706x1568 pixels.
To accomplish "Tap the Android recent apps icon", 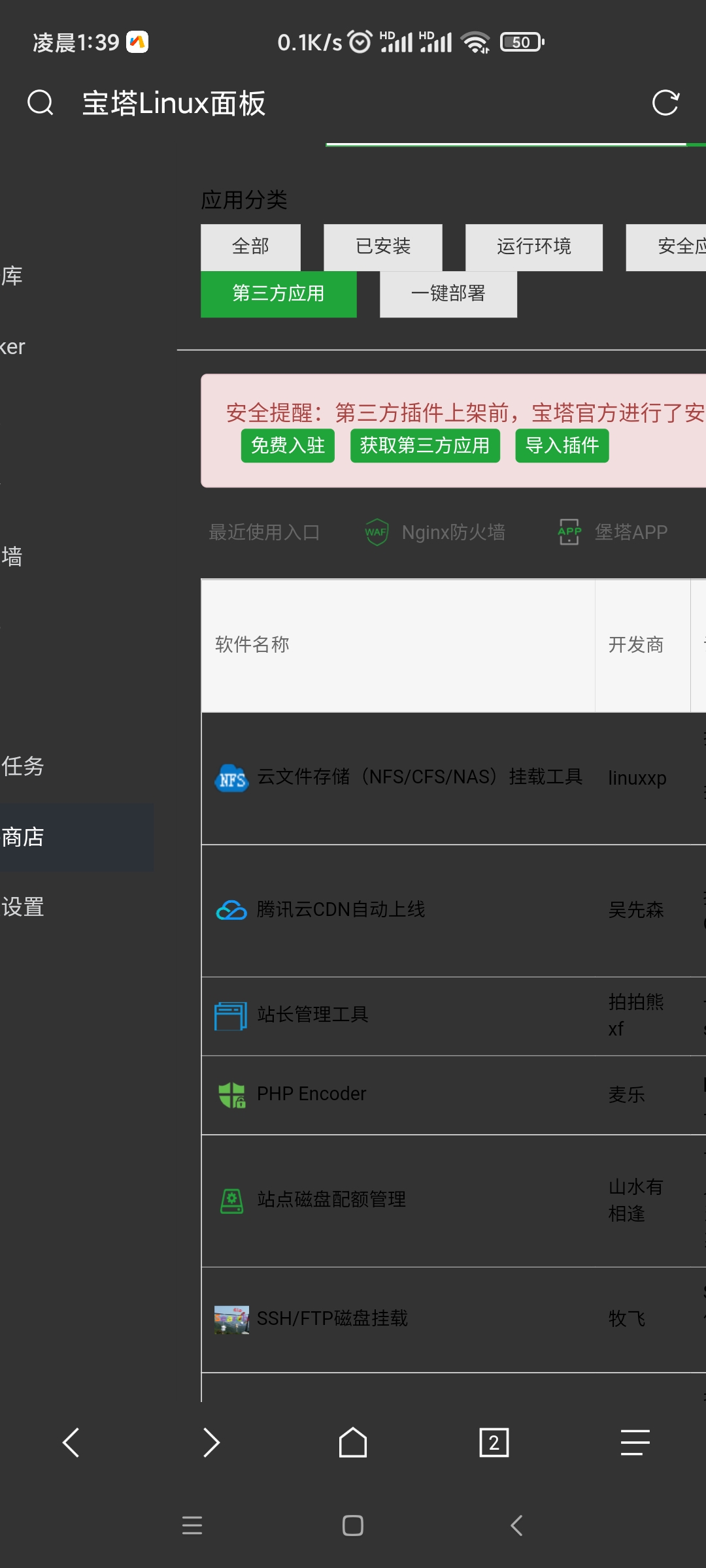I will [x=192, y=1526].
